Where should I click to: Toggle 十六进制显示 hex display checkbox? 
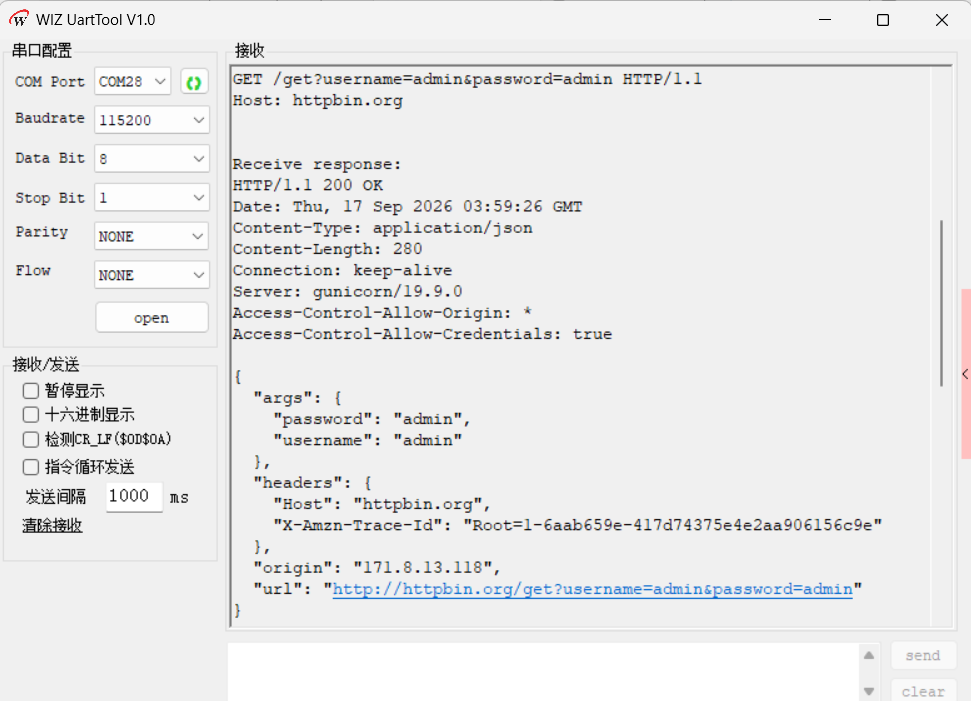[31, 414]
